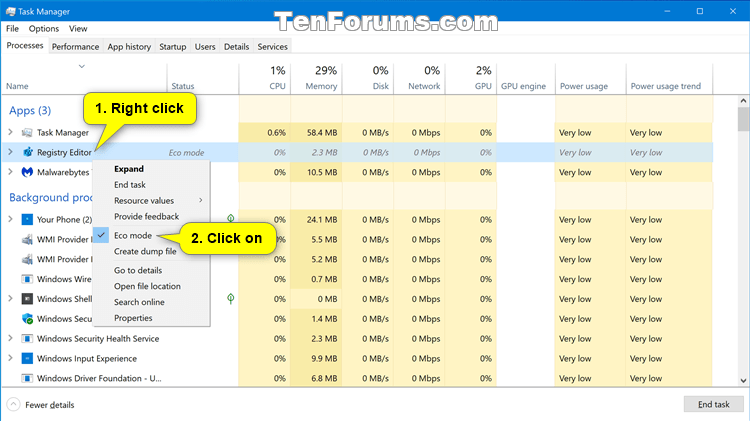Uncheck Eco mode in the context menu
Screen dimensions: 750x421
point(132,235)
